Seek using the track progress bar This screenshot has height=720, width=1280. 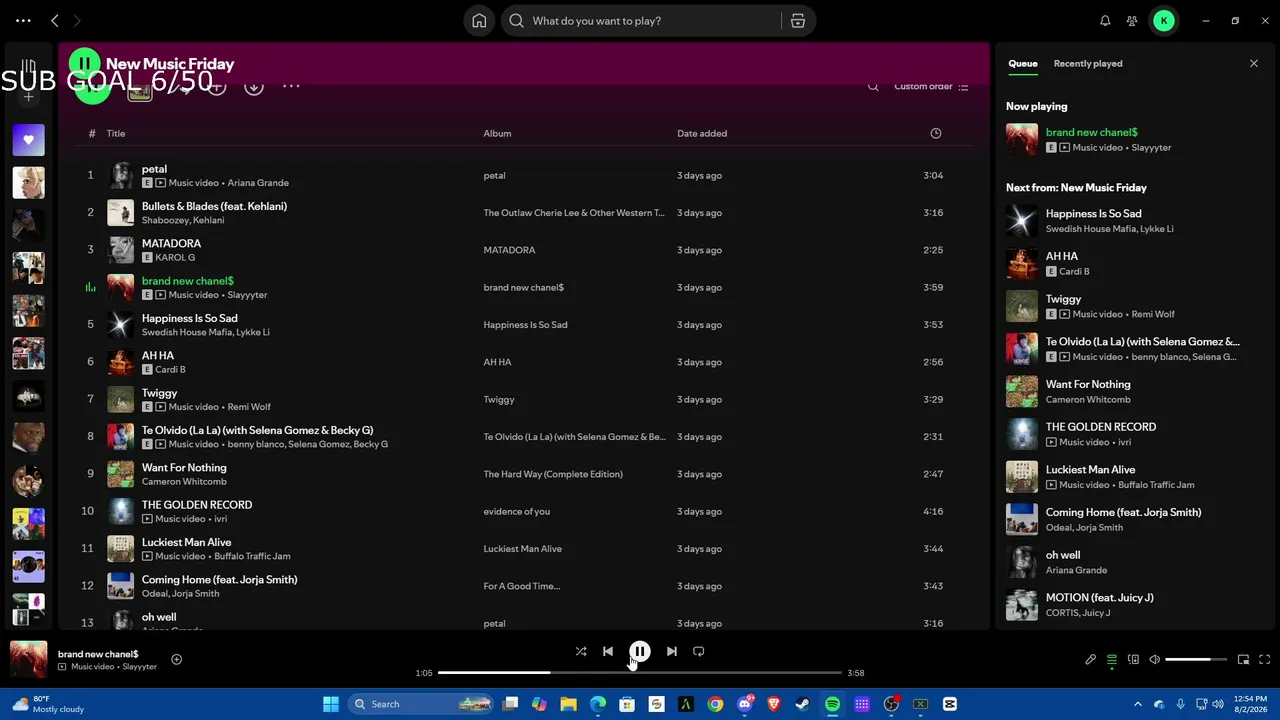[640, 673]
